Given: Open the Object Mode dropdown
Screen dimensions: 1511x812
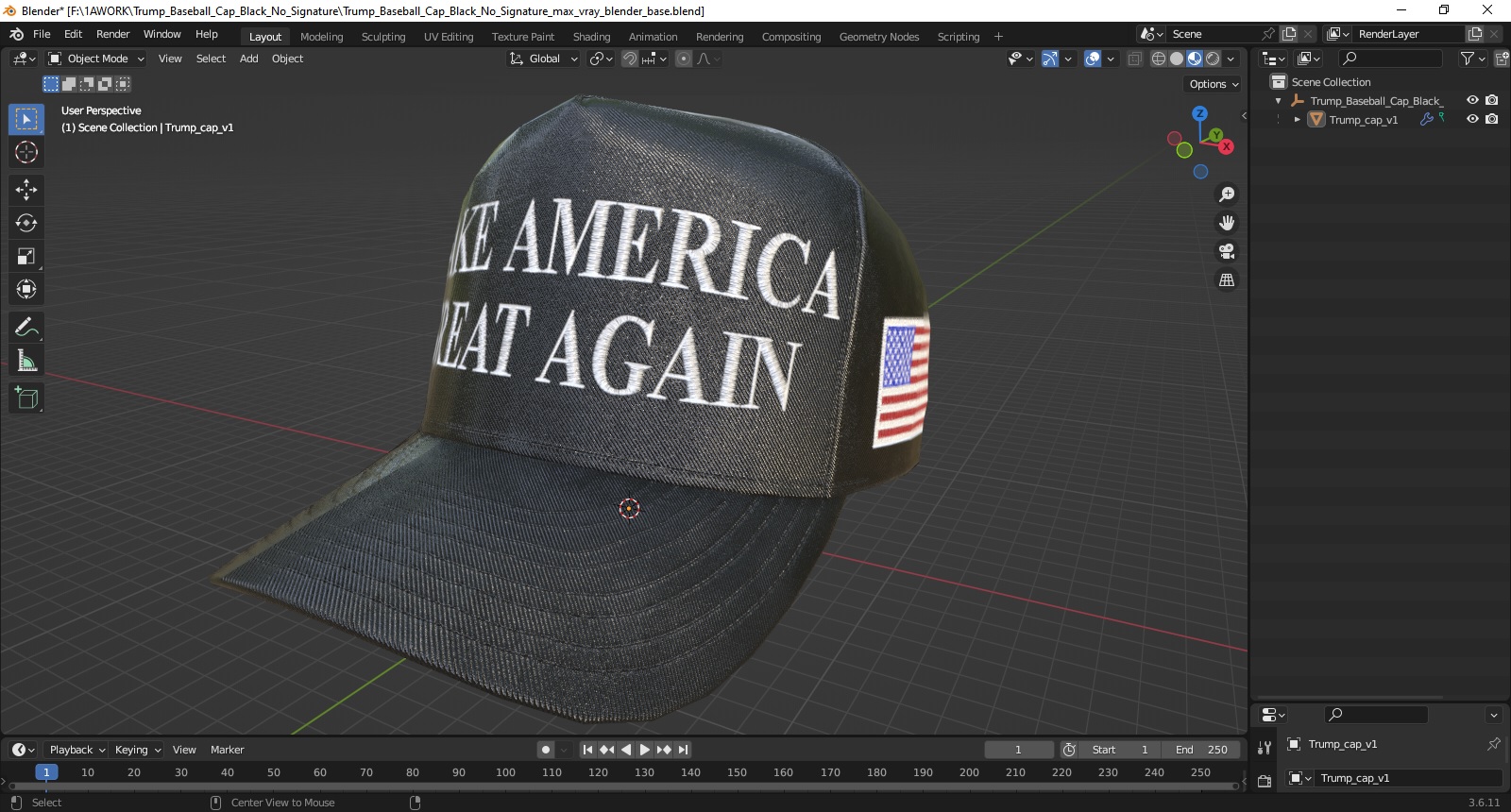Looking at the screenshot, I should pyautogui.click(x=96, y=59).
